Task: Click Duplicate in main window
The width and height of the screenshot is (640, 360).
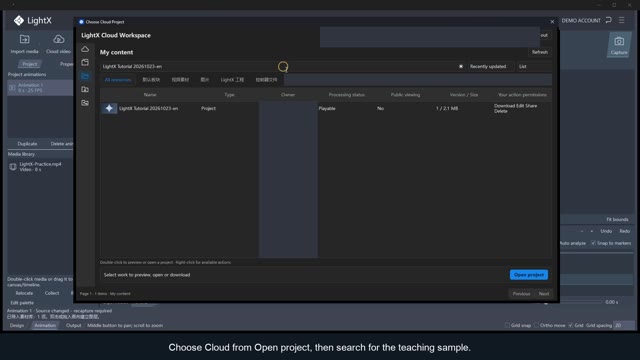Action: (x=27, y=144)
